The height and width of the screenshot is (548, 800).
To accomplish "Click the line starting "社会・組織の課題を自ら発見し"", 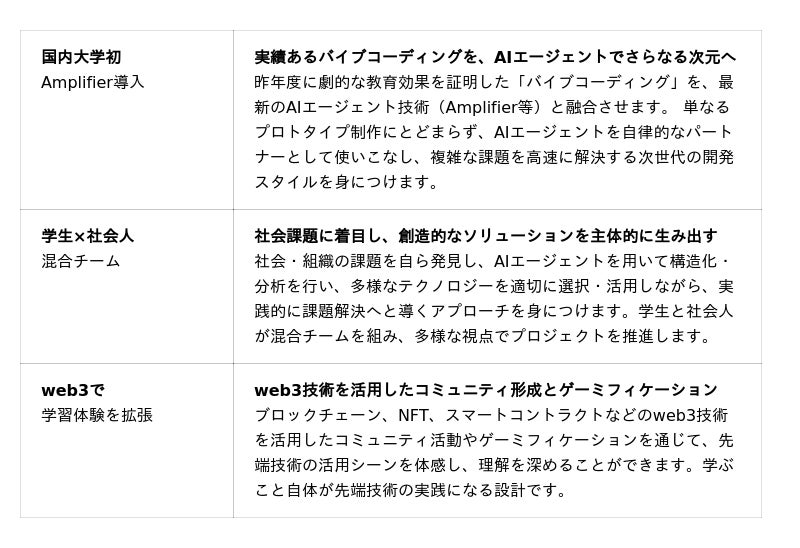I will point(494,261).
